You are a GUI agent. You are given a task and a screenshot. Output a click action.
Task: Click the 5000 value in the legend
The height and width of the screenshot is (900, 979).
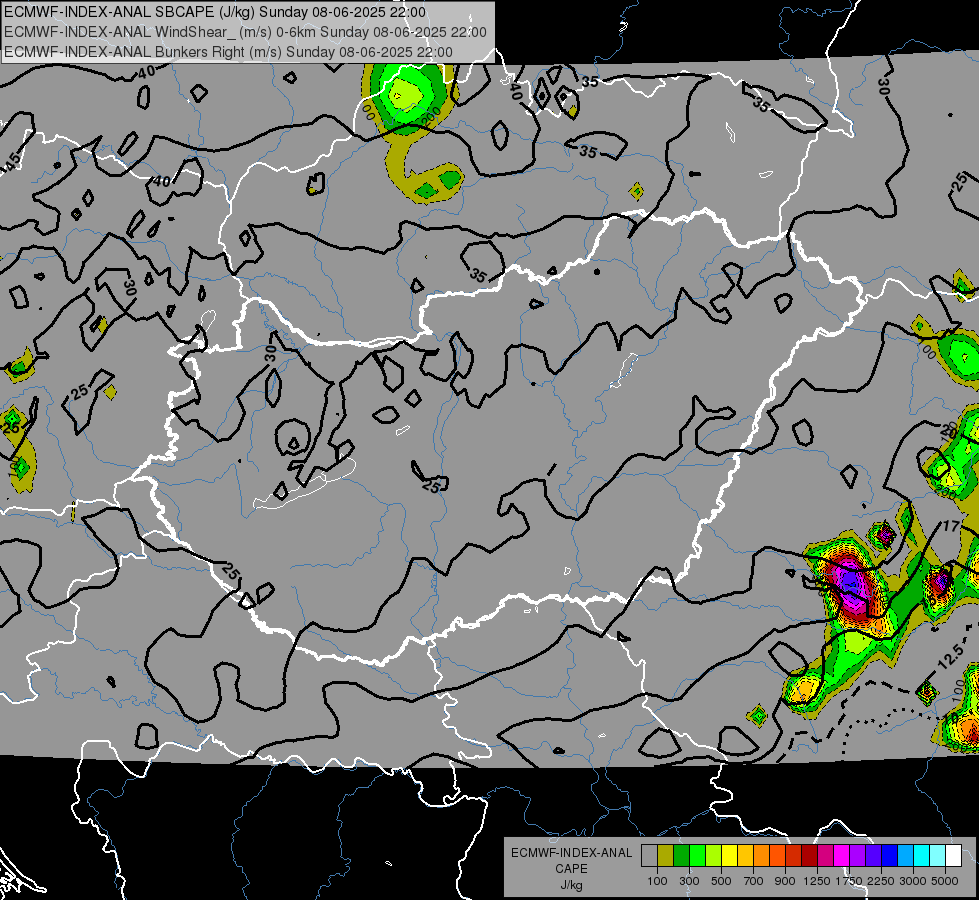click(x=945, y=881)
